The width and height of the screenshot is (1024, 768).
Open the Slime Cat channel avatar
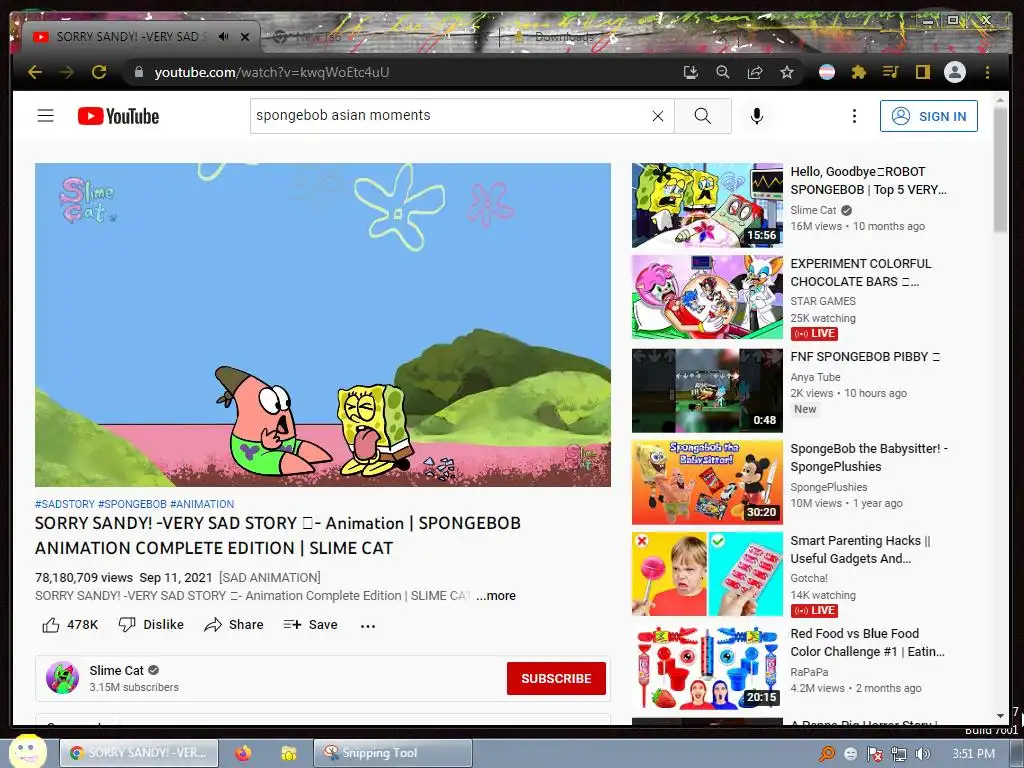pyautogui.click(x=63, y=678)
